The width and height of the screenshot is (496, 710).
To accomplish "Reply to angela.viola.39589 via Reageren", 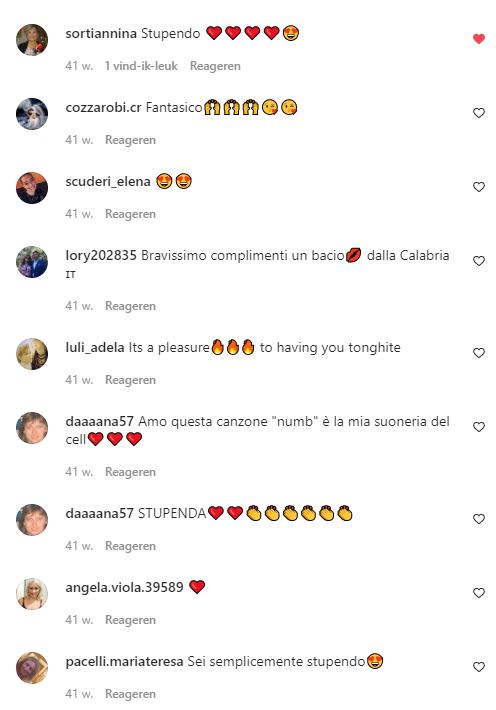I will coord(130,619).
